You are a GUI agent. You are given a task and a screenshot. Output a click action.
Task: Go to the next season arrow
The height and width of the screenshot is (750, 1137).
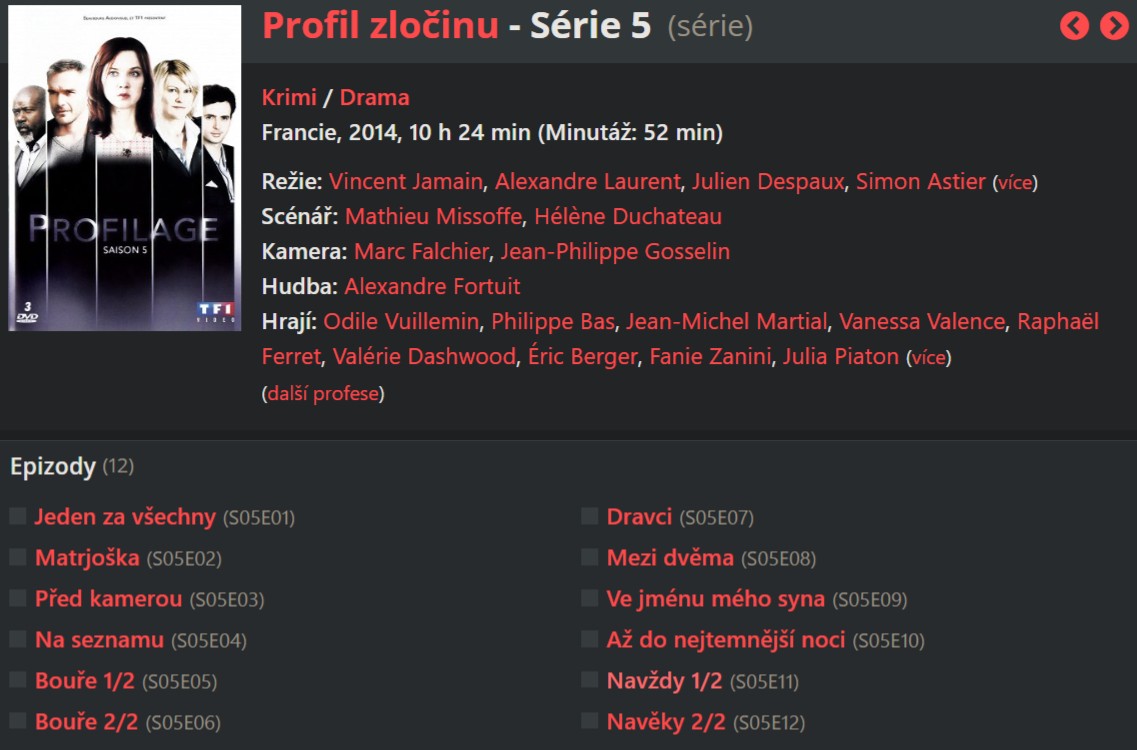click(x=1115, y=25)
